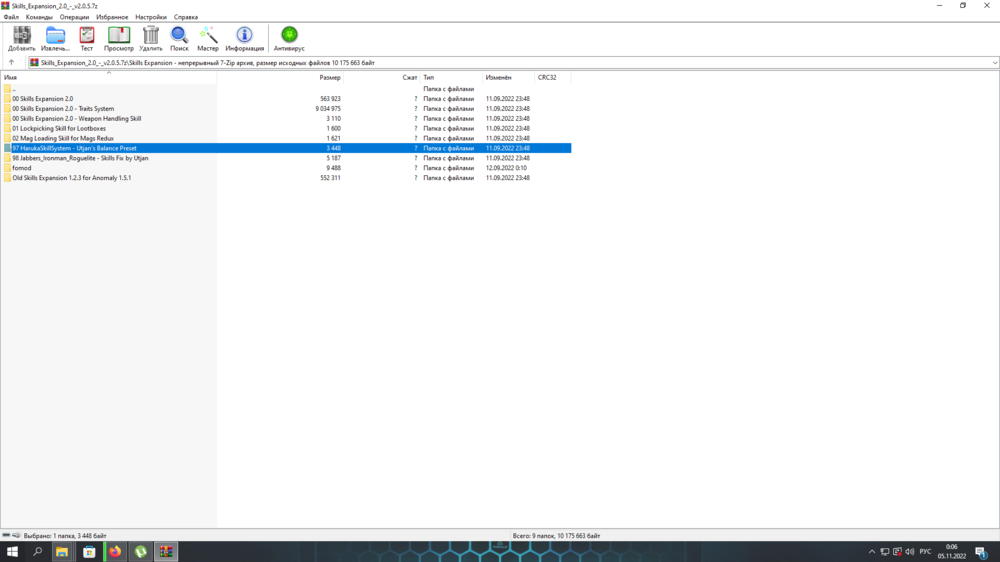Select 02 Mag Loading Skill for Mags Redux
Image resolution: width=1000 pixels, height=562 pixels.
[286, 138]
